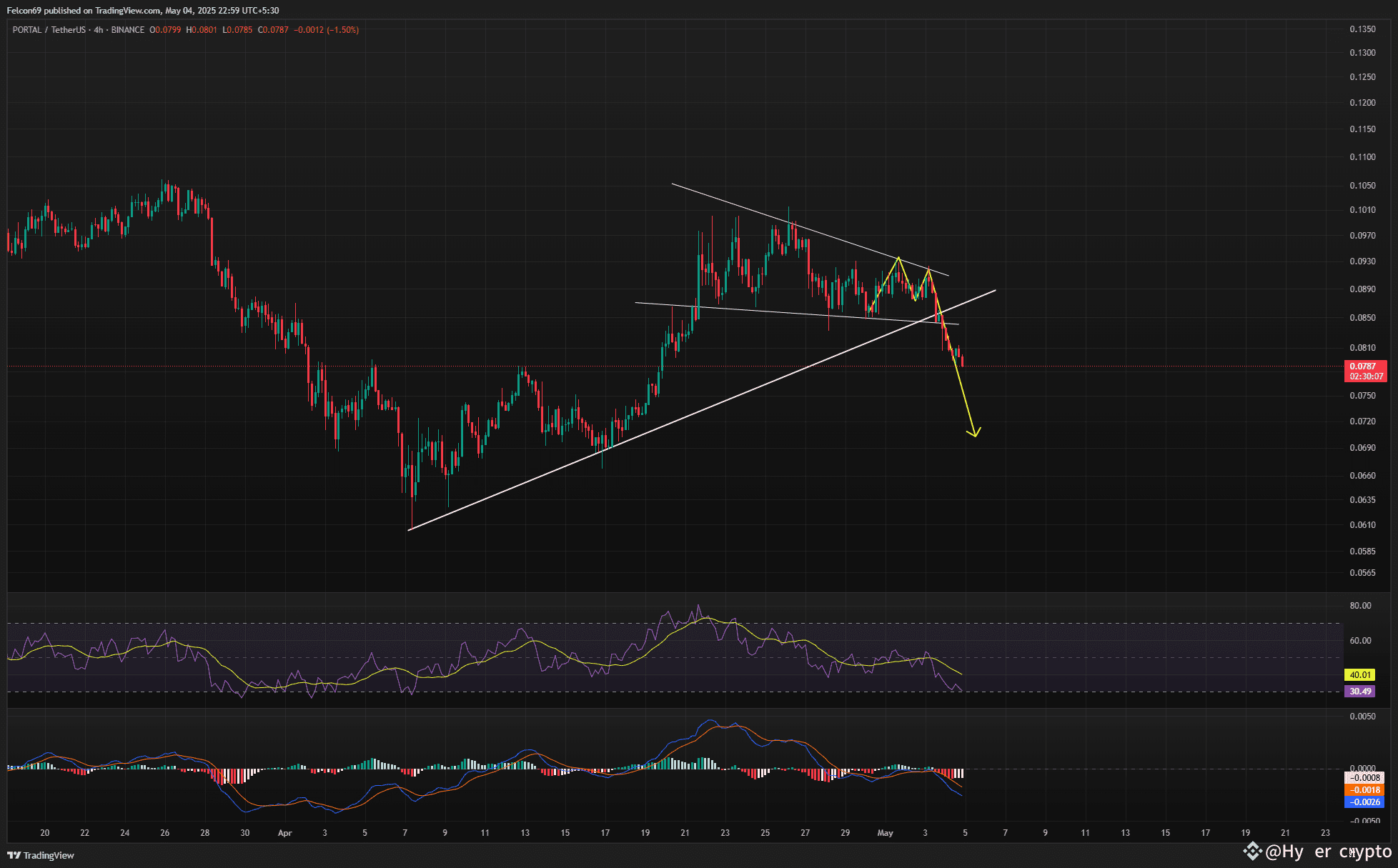Click the orange signal value label -0.0018
The height and width of the screenshot is (868, 1398).
point(1364,790)
